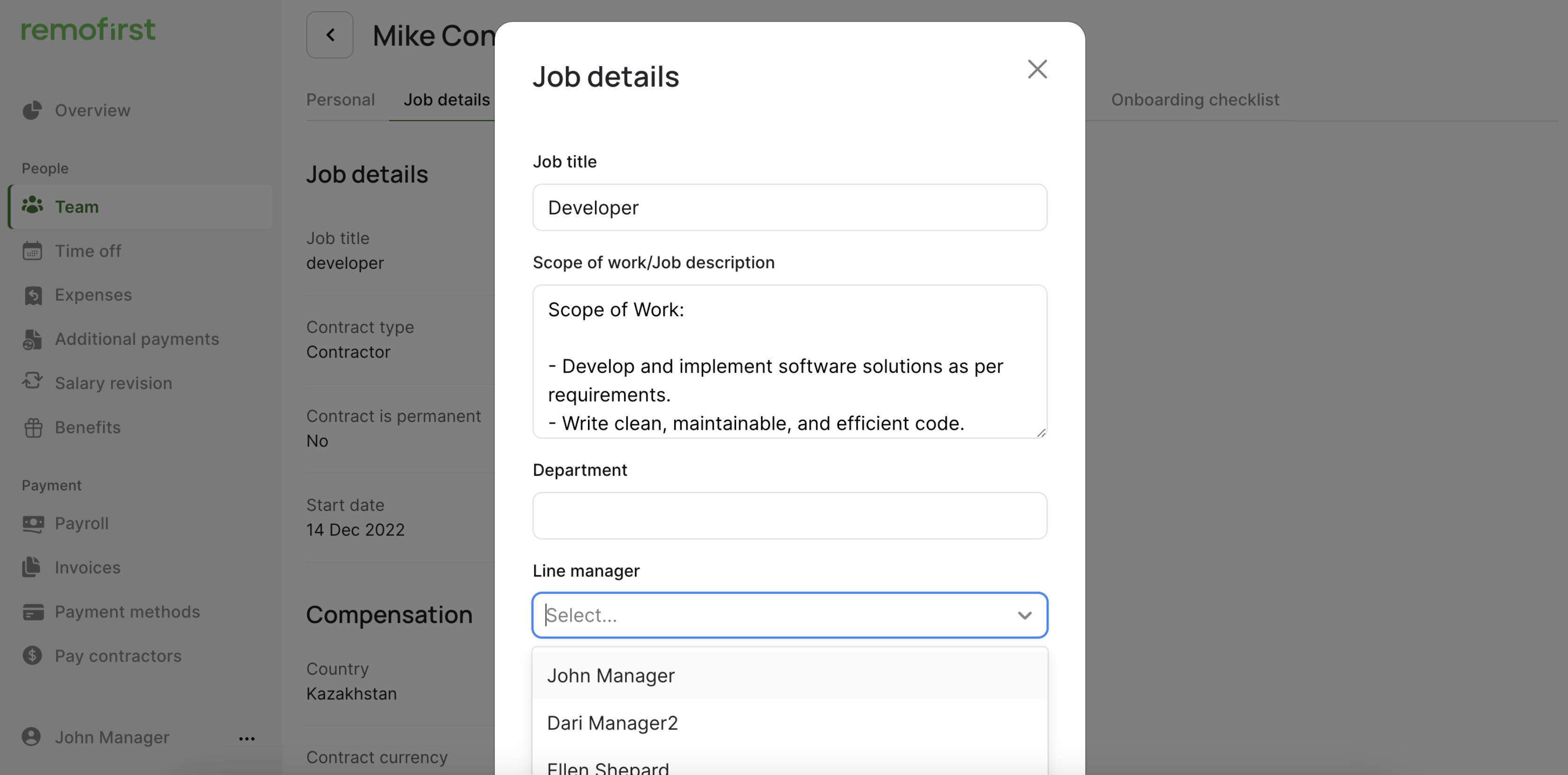Click the Salary revision arrows icon
The height and width of the screenshot is (775, 1568).
32,382
